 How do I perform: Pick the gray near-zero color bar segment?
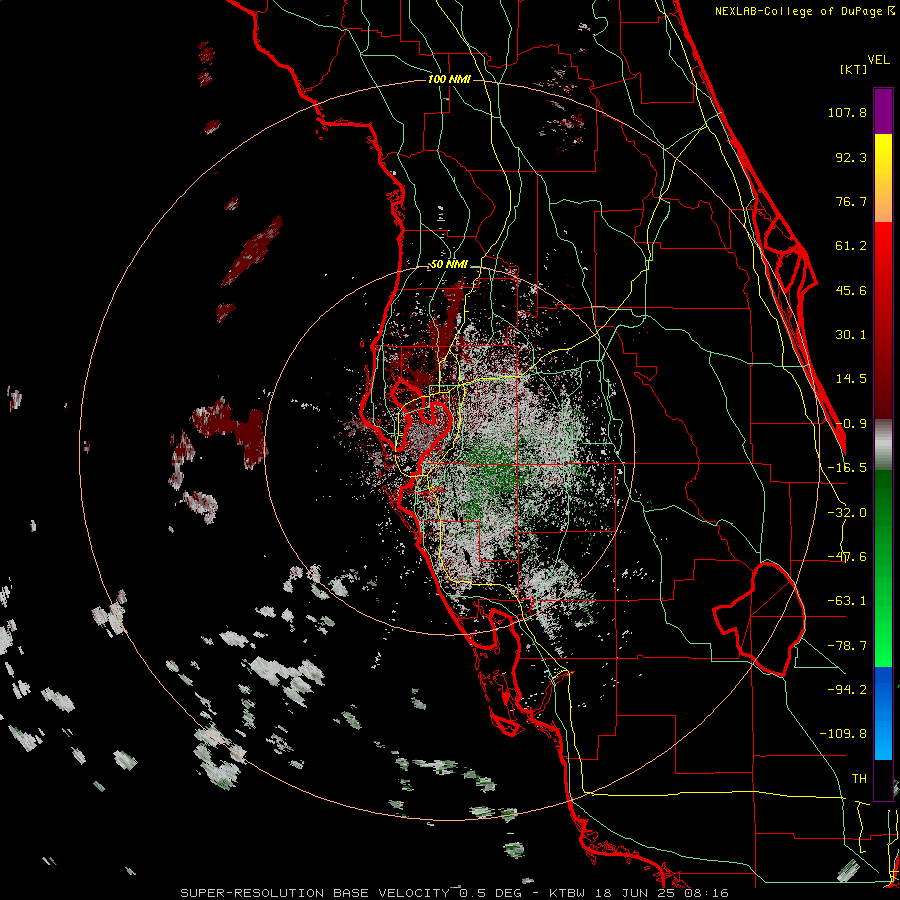[x=883, y=444]
